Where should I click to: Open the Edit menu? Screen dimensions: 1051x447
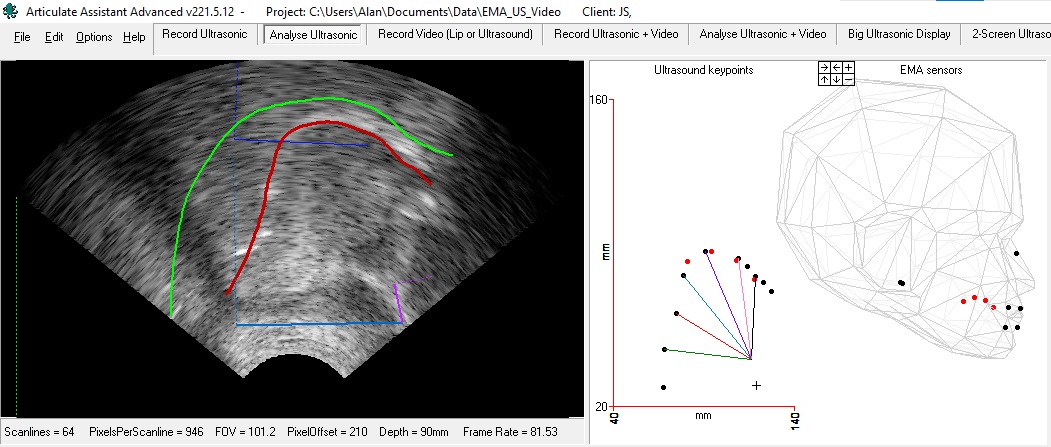pyautogui.click(x=54, y=37)
